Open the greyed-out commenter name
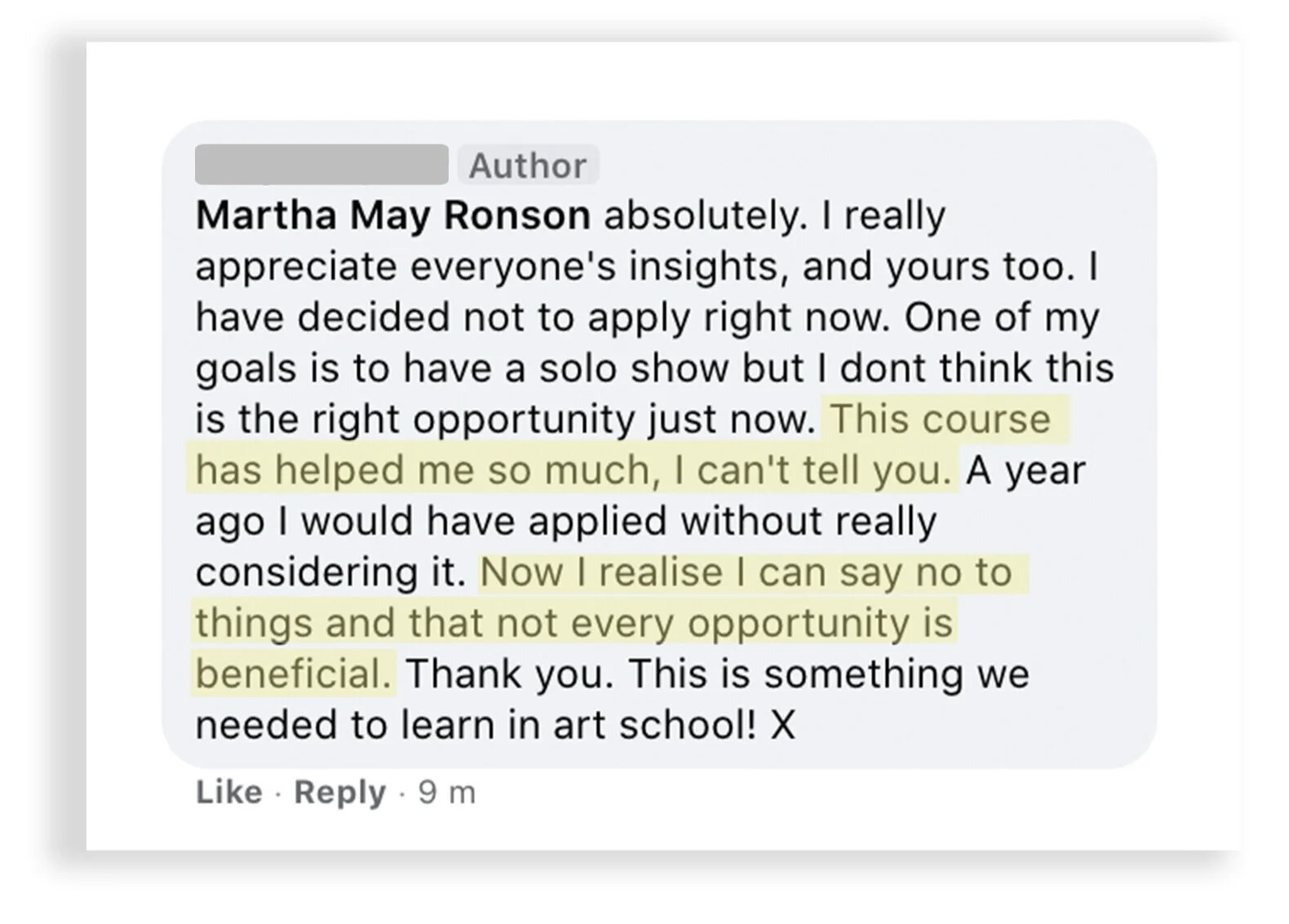1289x924 pixels. coord(321,165)
